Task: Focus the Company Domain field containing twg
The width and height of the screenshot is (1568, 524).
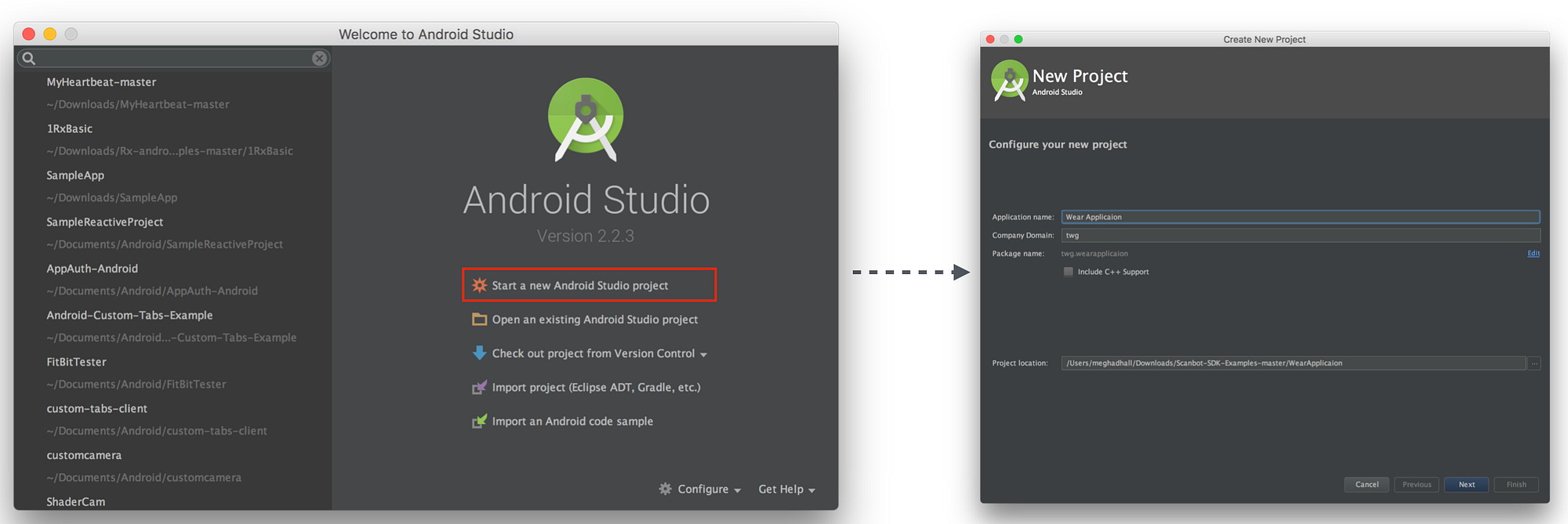Action: coord(1301,235)
